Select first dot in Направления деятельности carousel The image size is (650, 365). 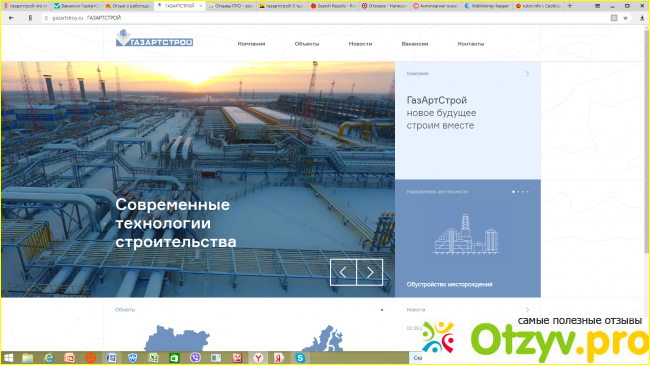coord(514,192)
